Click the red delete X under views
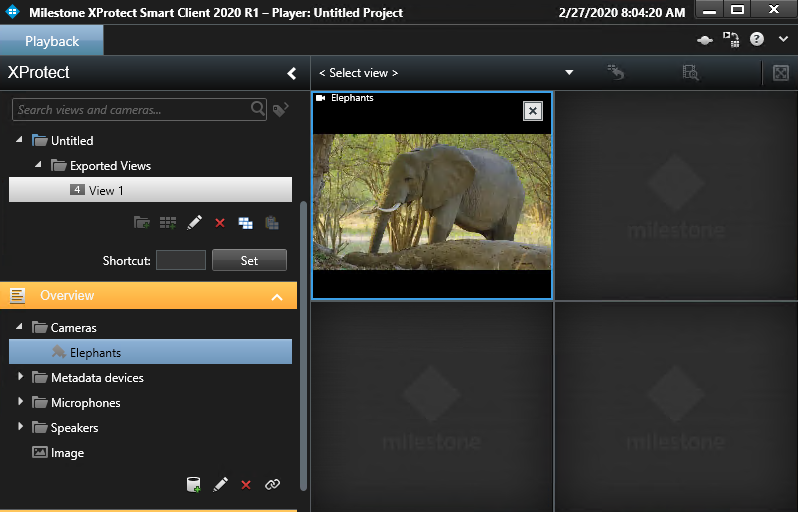This screenshot has height=512, width=798. tap(220, 223)
